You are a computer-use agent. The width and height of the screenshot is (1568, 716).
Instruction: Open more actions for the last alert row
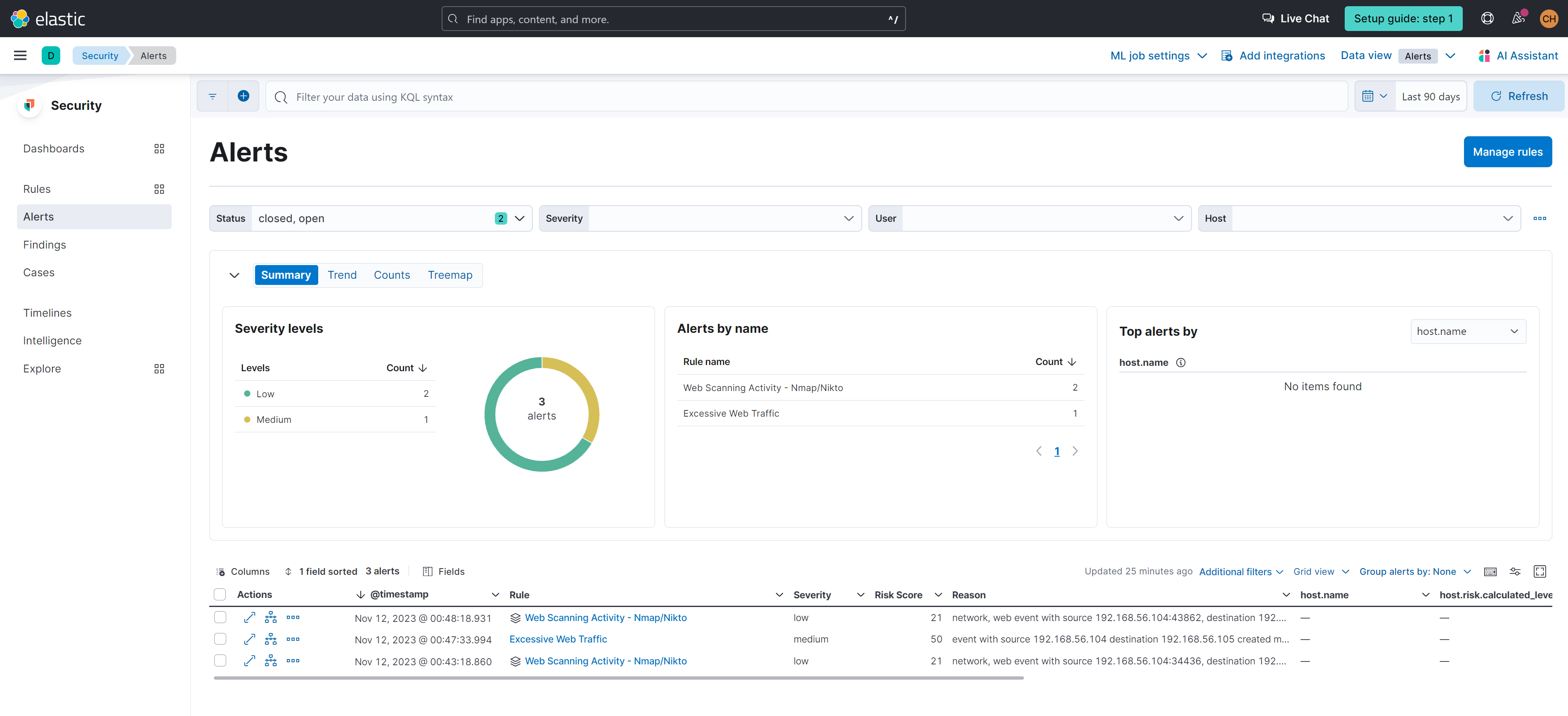(293, 661)
